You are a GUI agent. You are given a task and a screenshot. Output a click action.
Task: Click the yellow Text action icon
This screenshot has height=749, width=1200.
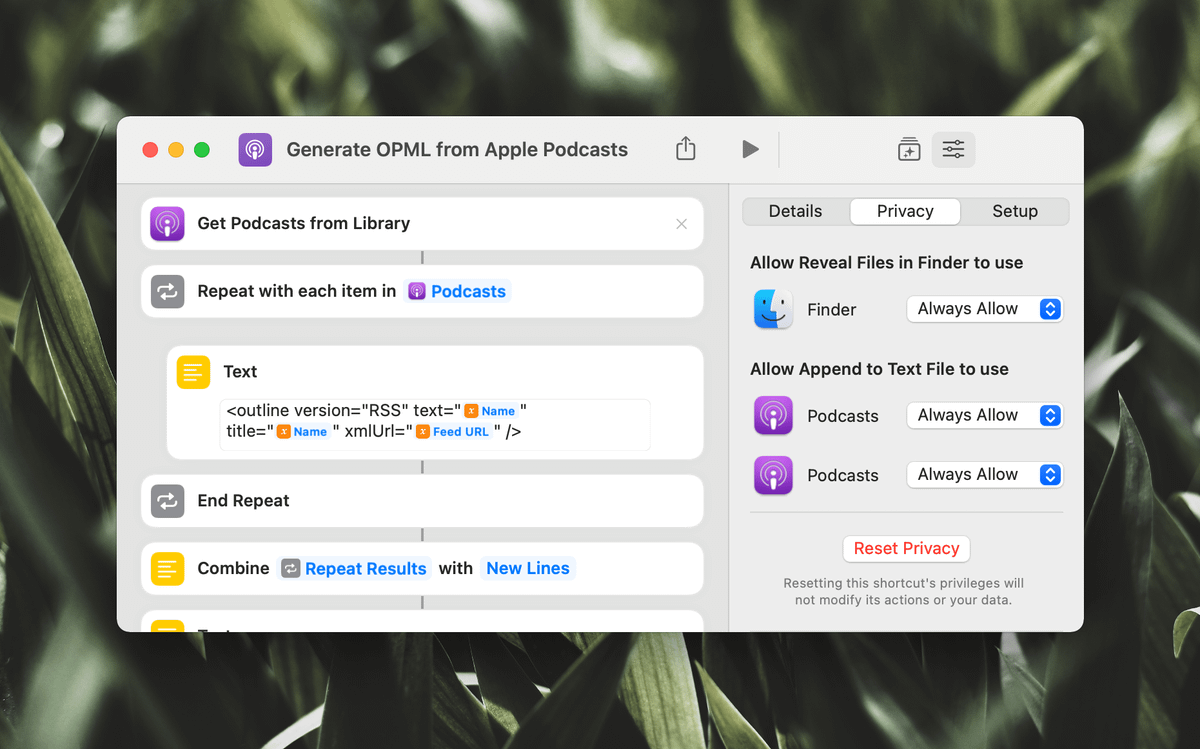point(193,372)
